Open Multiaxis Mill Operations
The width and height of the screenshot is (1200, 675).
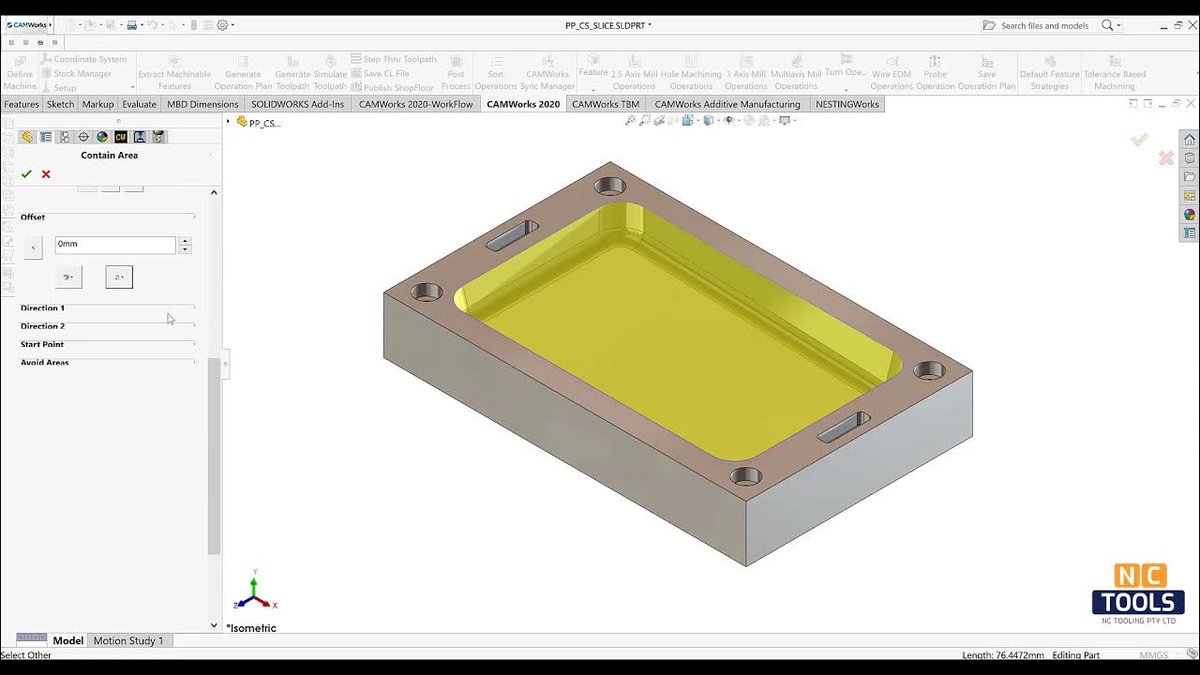(x=797, y=73)
